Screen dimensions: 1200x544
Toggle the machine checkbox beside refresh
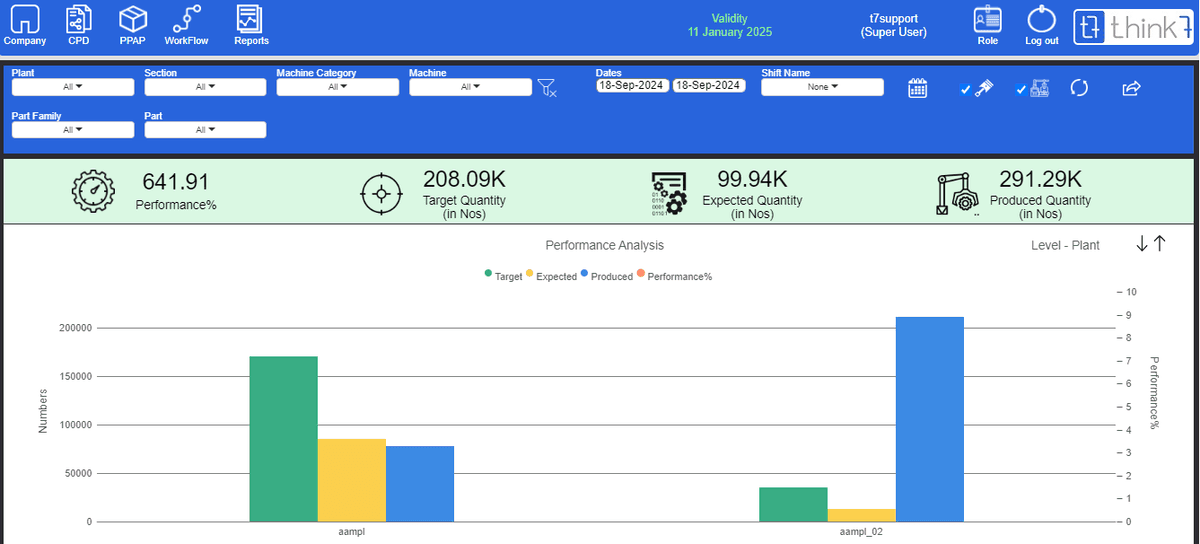pyautogui.click(x=1022, y=90)
